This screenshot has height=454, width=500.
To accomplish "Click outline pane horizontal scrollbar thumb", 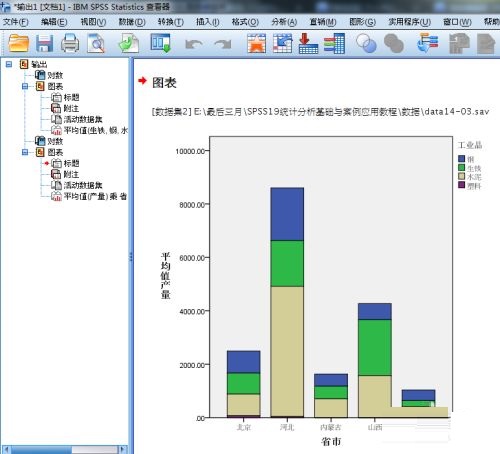I will 42,449.
